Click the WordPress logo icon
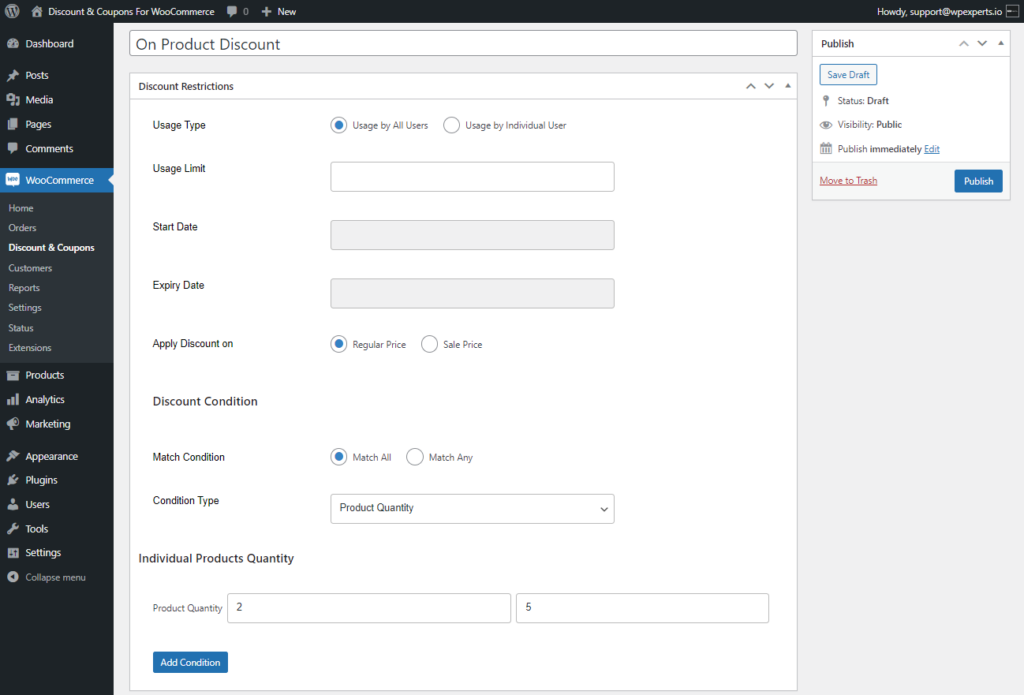 click(x=12, y=11)
